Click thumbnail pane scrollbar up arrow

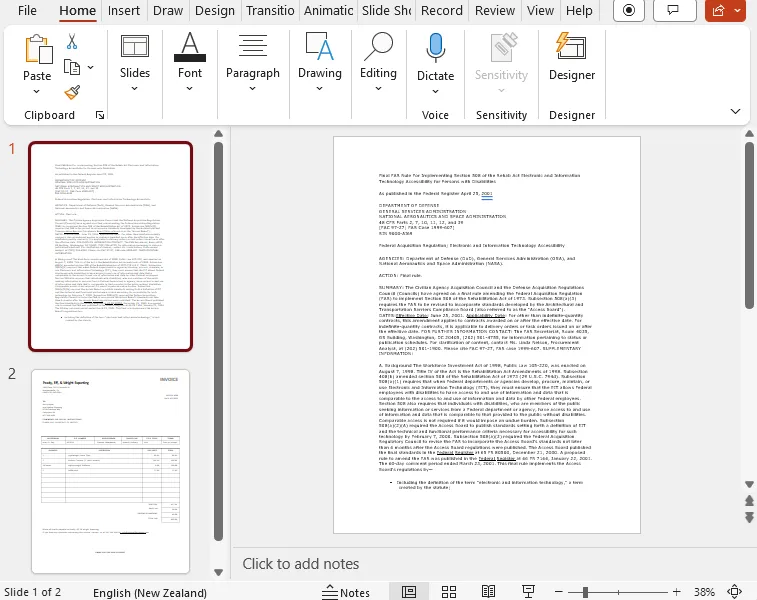coord(218,134)
